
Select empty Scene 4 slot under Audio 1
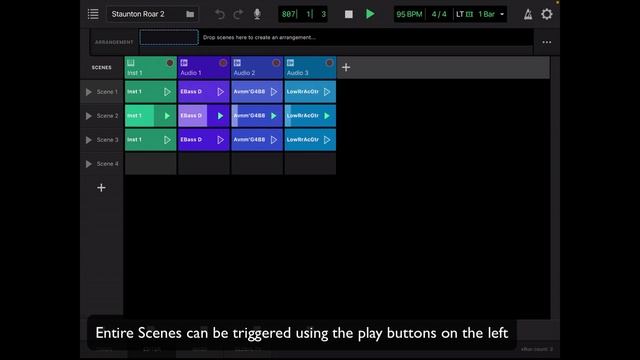204,164
